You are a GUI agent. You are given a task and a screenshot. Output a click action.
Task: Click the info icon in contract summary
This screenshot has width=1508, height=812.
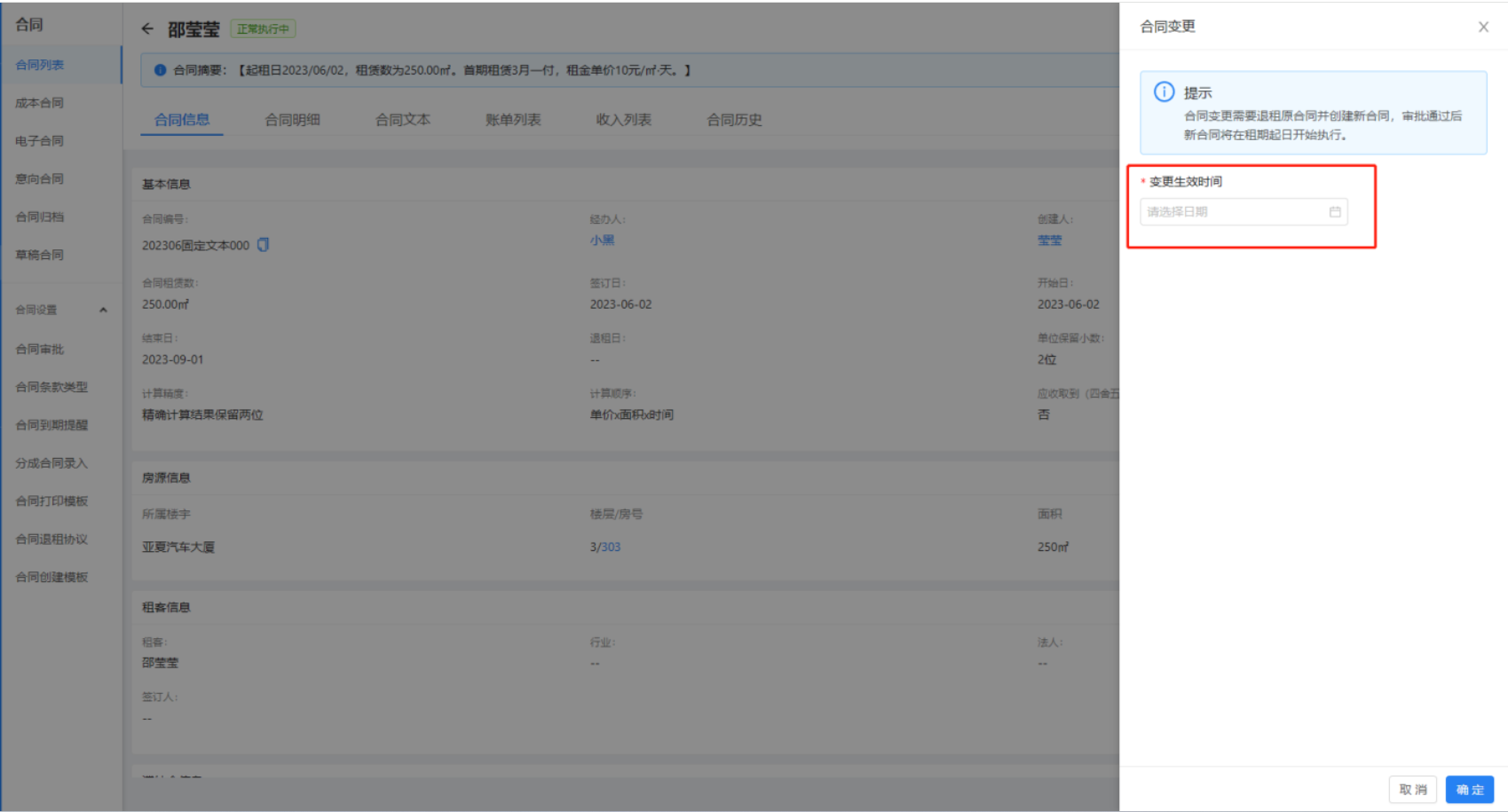point(160,70)
